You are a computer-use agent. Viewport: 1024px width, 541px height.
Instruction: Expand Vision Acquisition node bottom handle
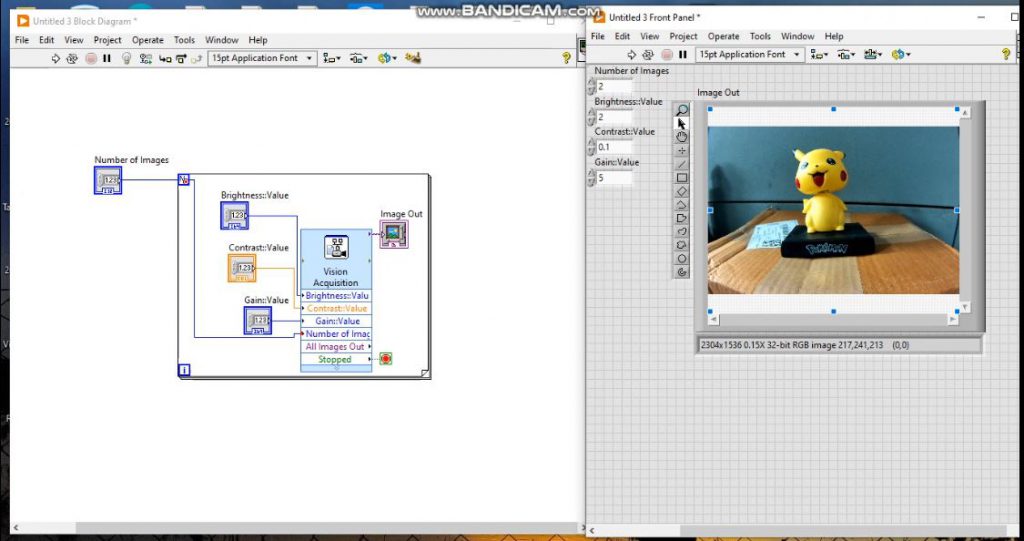pos(336,369)
